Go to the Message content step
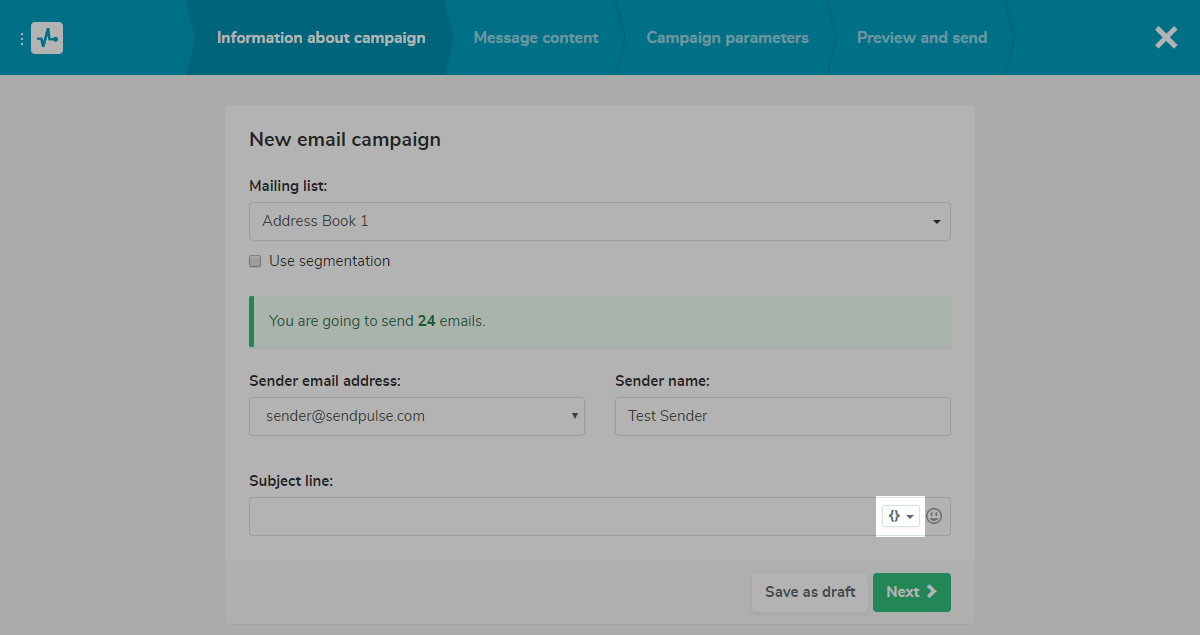Viewport: 1200px width, 635px height. pyautogui.click(x=536, y=38)
